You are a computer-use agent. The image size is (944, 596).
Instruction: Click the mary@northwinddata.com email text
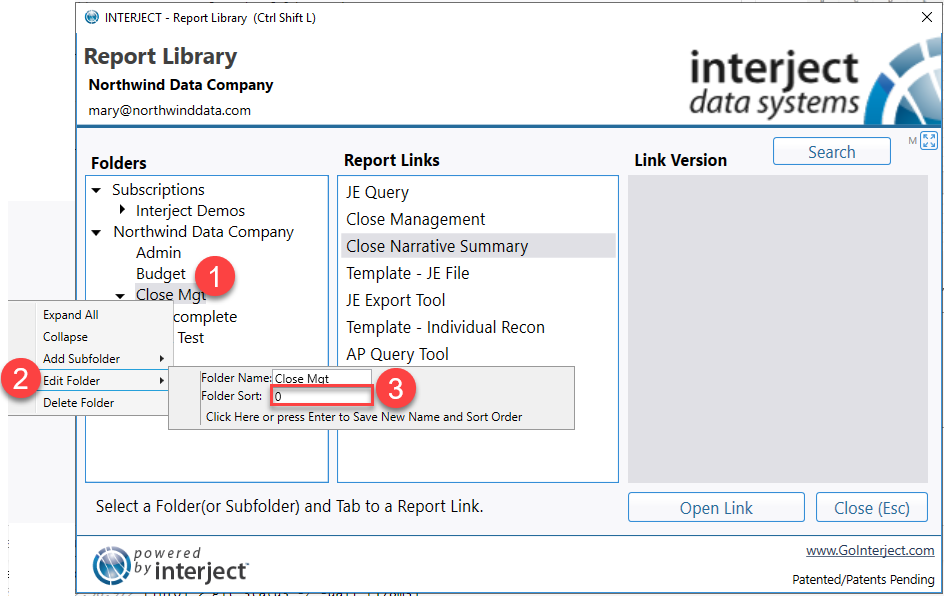[169, 110]
